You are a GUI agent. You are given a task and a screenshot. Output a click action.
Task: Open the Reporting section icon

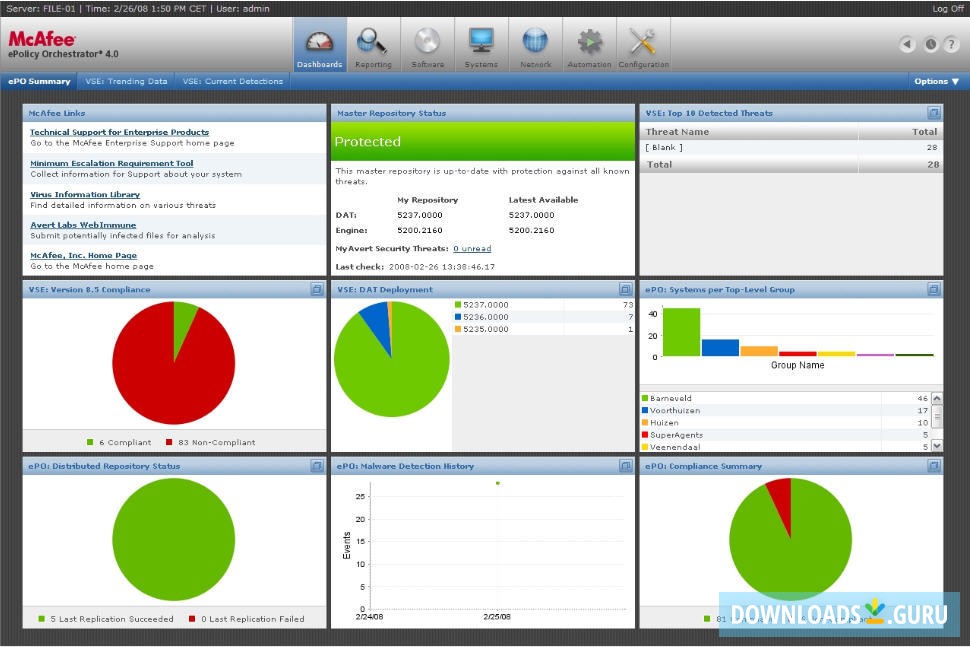(x=373, y=45)
